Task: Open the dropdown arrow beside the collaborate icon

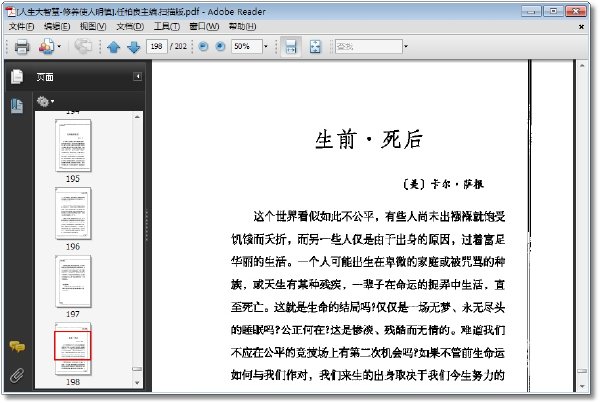Action: pos(59,47)
